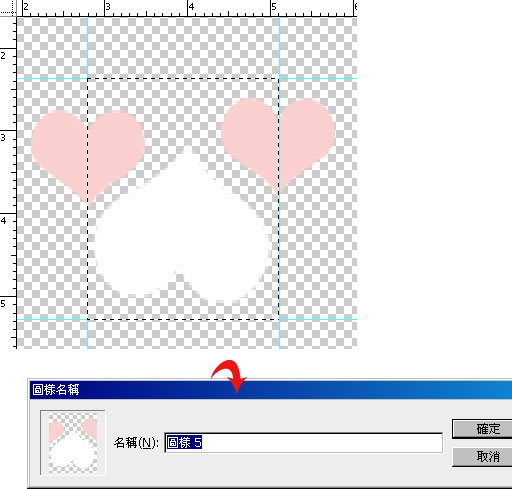Click the ruler origin corner box
This screenshot has height=489, width=512.
point(8,8)
